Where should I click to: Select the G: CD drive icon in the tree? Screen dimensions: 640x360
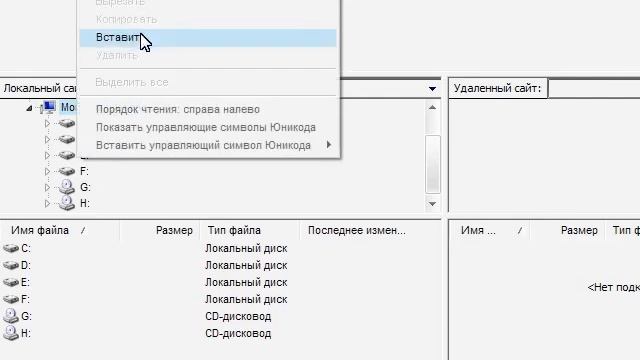tap(67, 187)
